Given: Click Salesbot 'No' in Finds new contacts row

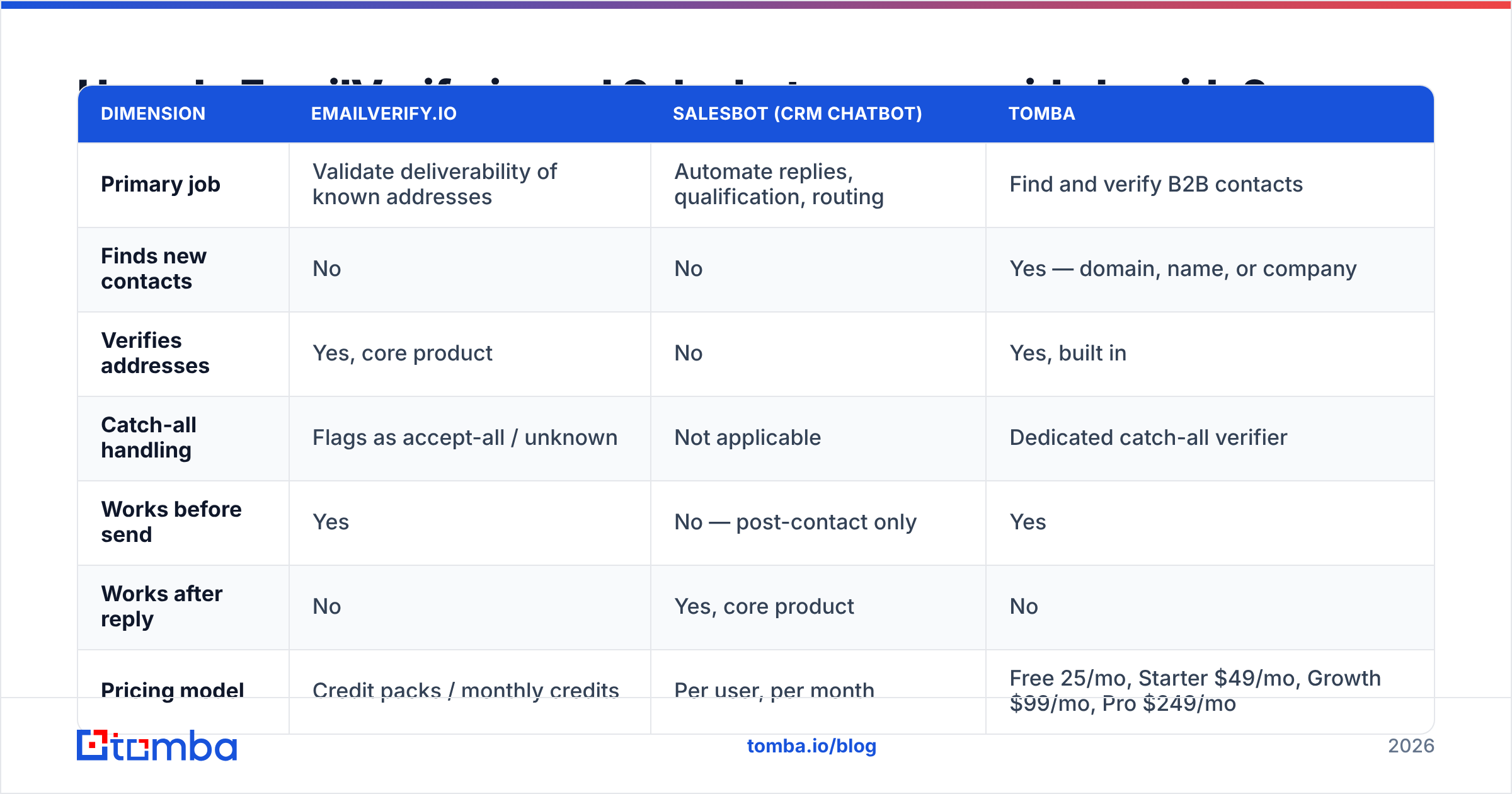Looking at the screenshot, I should coord(688,269).
